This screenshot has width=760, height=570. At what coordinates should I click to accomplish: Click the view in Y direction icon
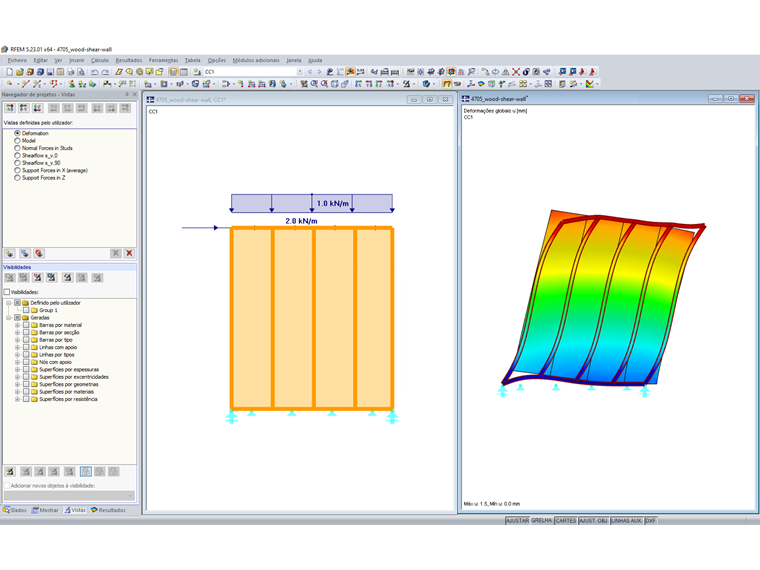coord(369,84)
